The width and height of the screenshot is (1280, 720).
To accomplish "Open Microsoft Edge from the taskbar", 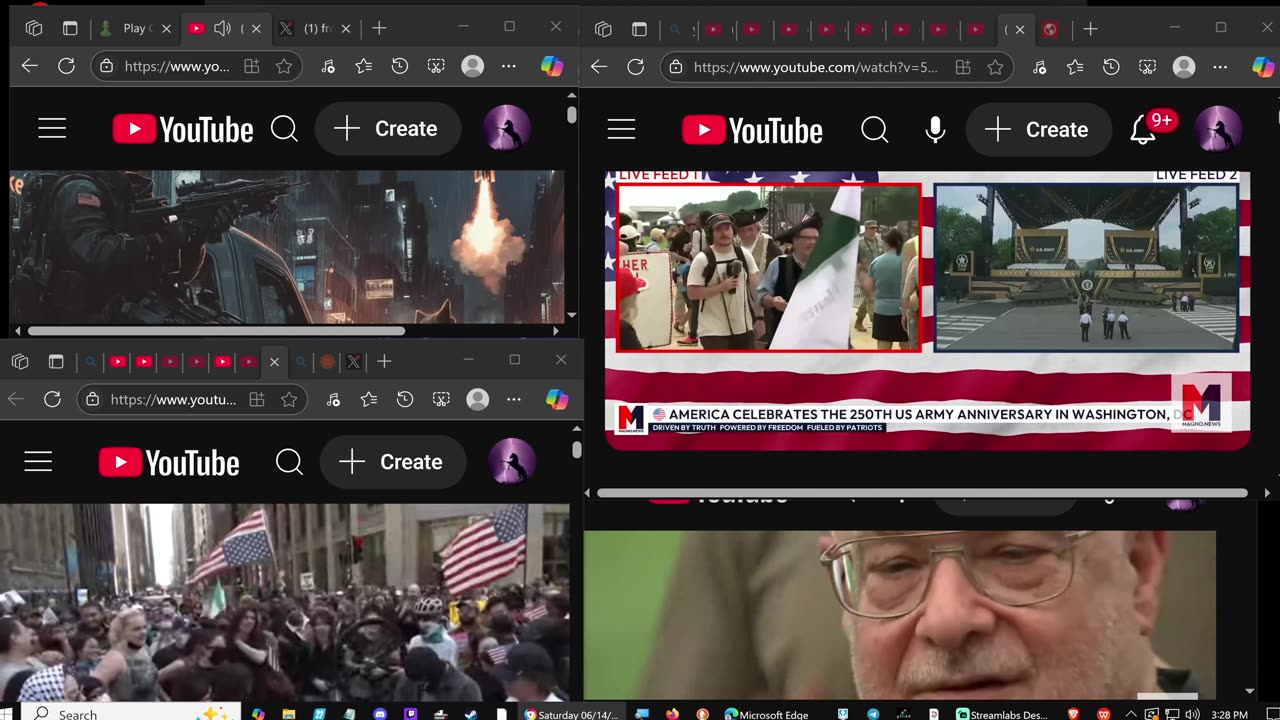I will (x=767, y=714).
